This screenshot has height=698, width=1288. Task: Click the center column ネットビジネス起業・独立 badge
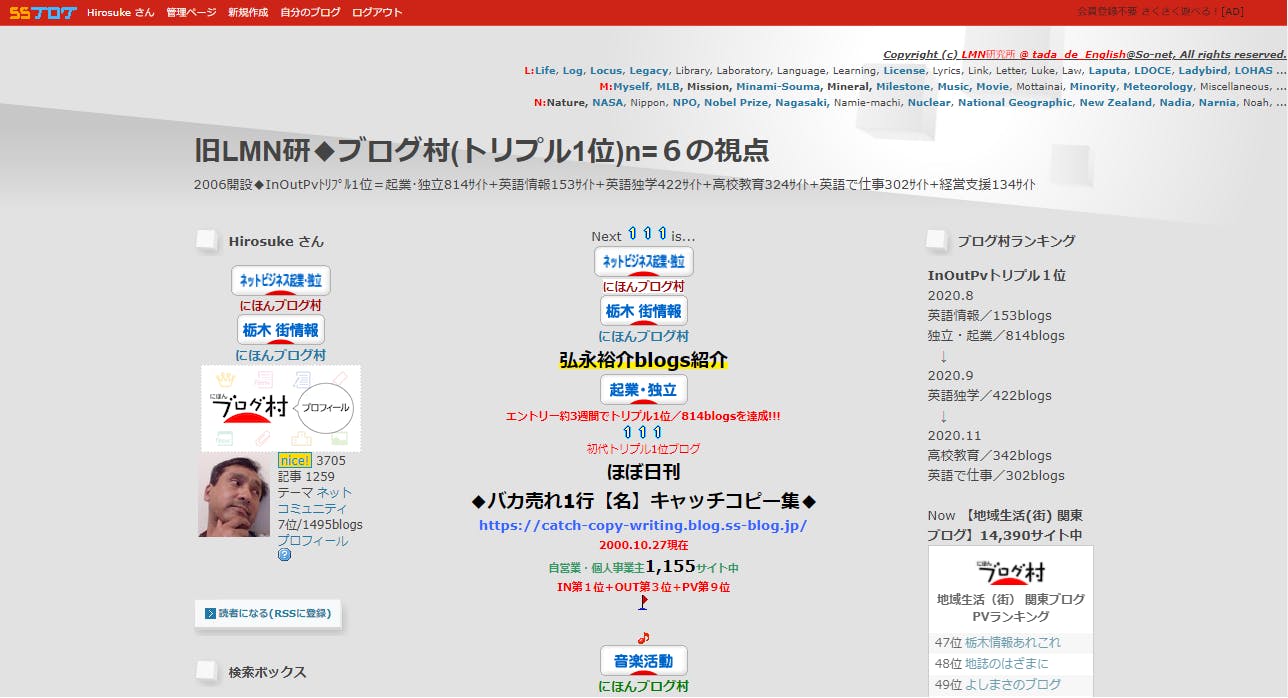point(644,262)
